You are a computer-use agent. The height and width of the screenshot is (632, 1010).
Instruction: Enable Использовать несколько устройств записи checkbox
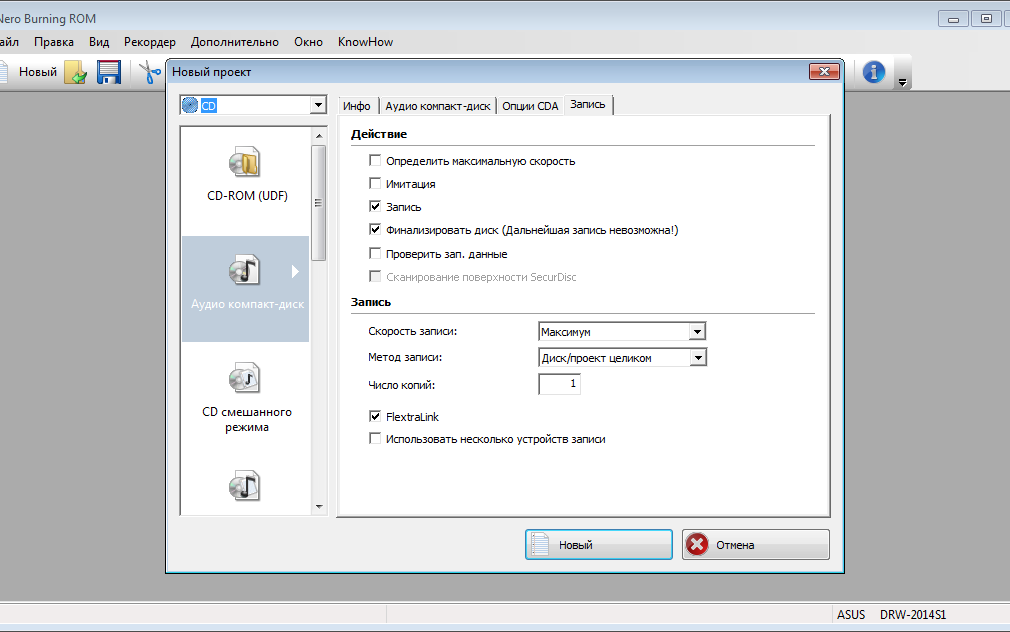(x=375, y=439)
